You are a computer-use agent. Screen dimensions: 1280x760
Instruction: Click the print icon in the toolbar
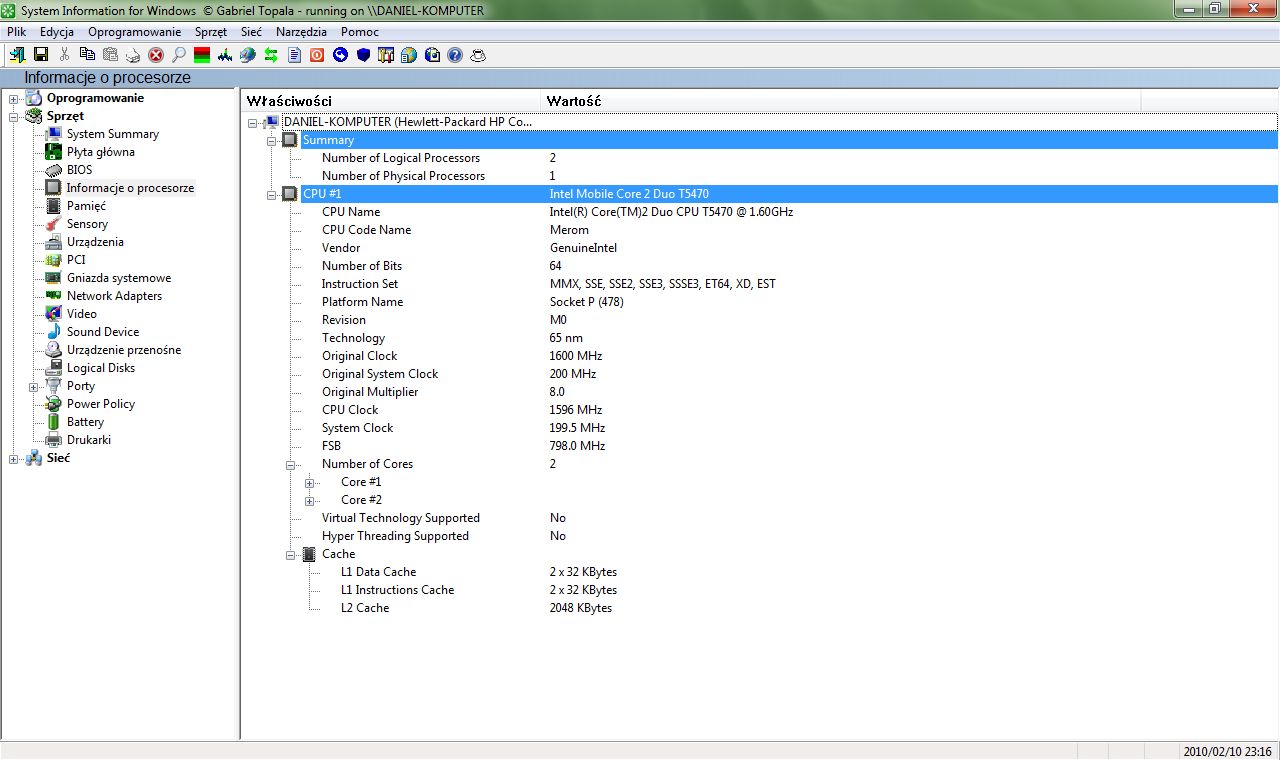pyautogui.click(x=133, y=55)
